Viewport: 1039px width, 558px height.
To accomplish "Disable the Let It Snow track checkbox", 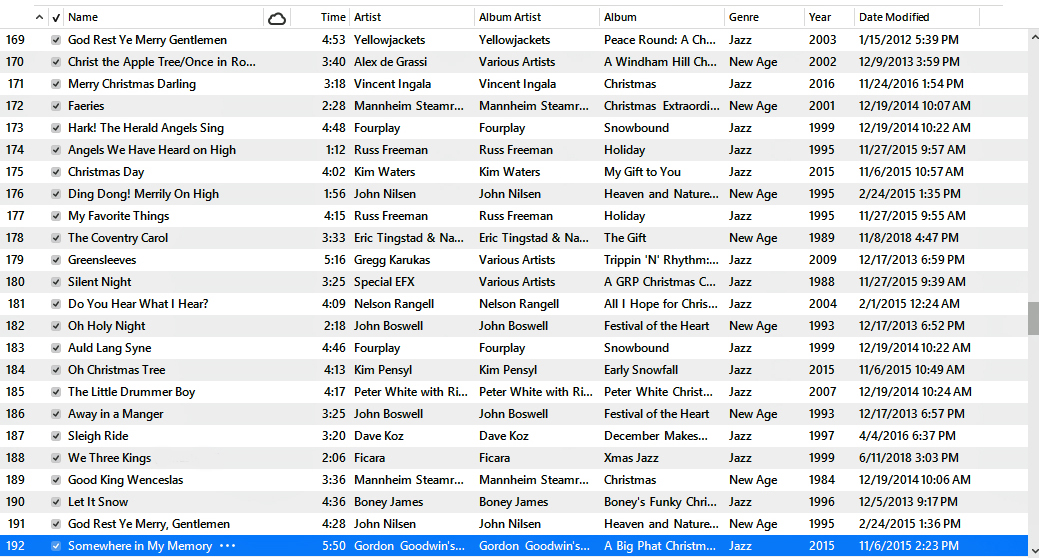I will (56, 502).
